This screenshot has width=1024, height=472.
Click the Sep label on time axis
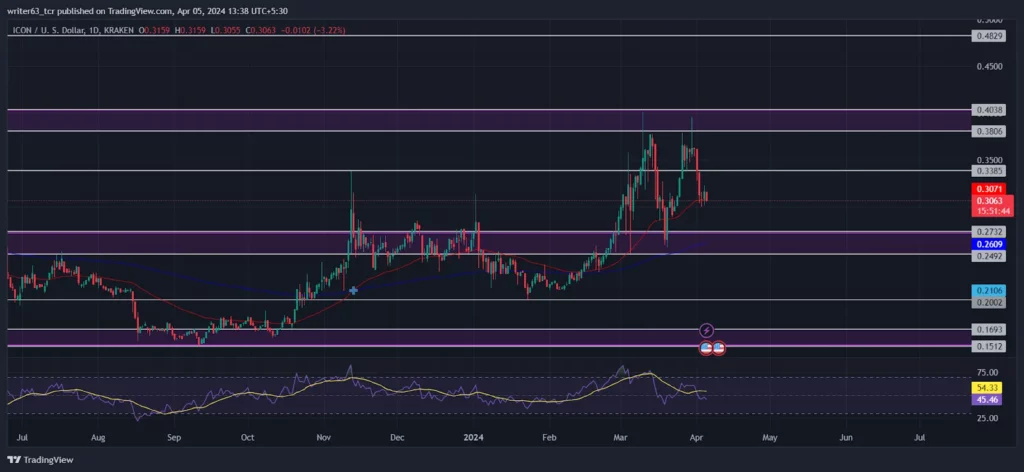174,435
